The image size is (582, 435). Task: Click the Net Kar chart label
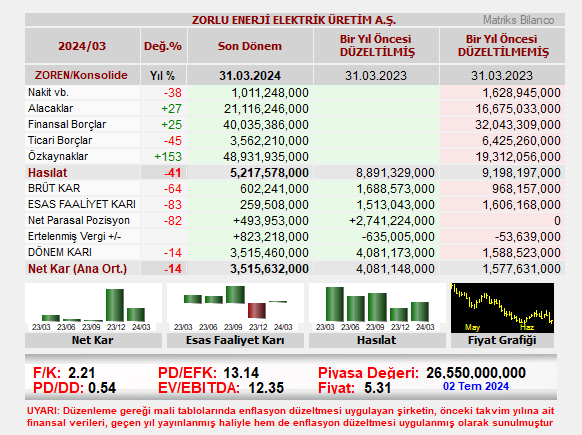(92, 340)
